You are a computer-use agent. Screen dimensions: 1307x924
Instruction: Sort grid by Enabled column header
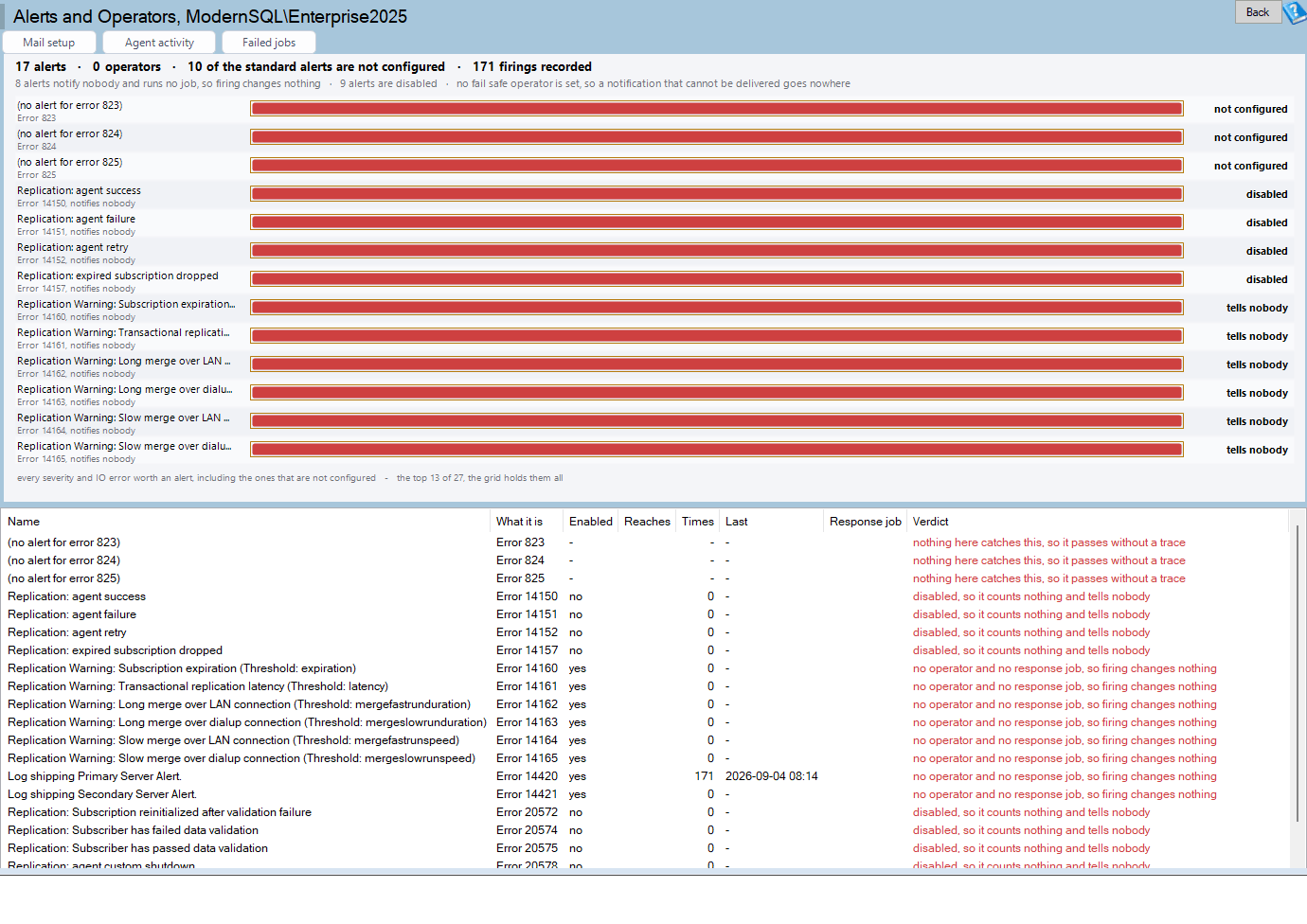pyautogui.click(x=591, y=522)
